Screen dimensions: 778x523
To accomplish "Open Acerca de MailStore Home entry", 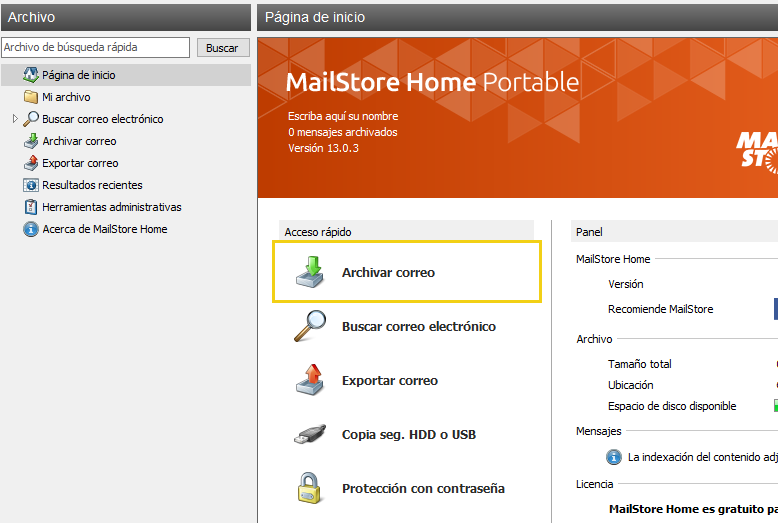I will [105, 229].
